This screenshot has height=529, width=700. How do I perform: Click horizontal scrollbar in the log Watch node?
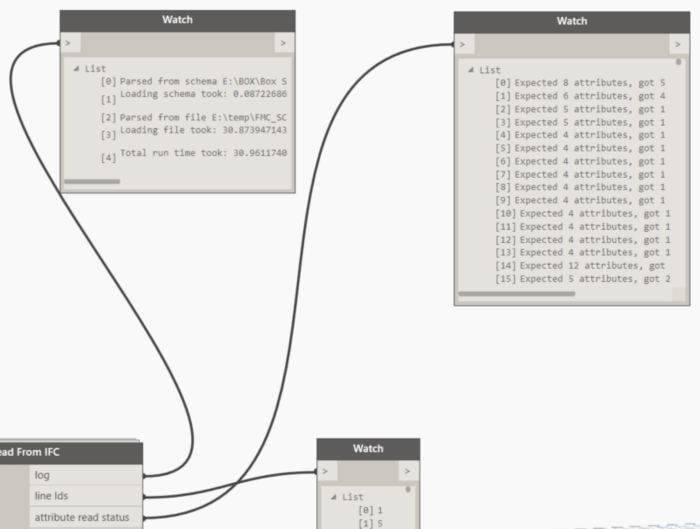[92, 182]
